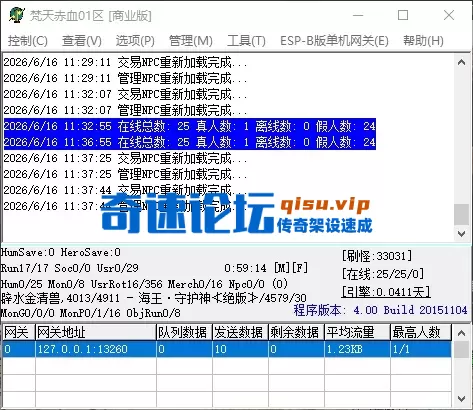The width and height of the screenshot is (473, 410).
Task: Select log line 11:37:25 交易NPC重新加载完成
Action: pos(125,158)
